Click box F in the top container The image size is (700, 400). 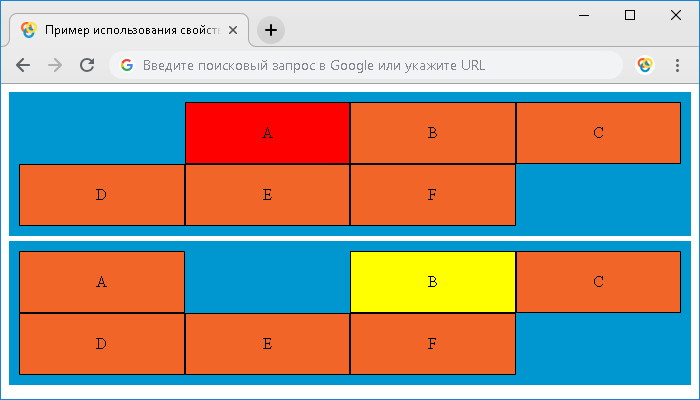point(432,195)
